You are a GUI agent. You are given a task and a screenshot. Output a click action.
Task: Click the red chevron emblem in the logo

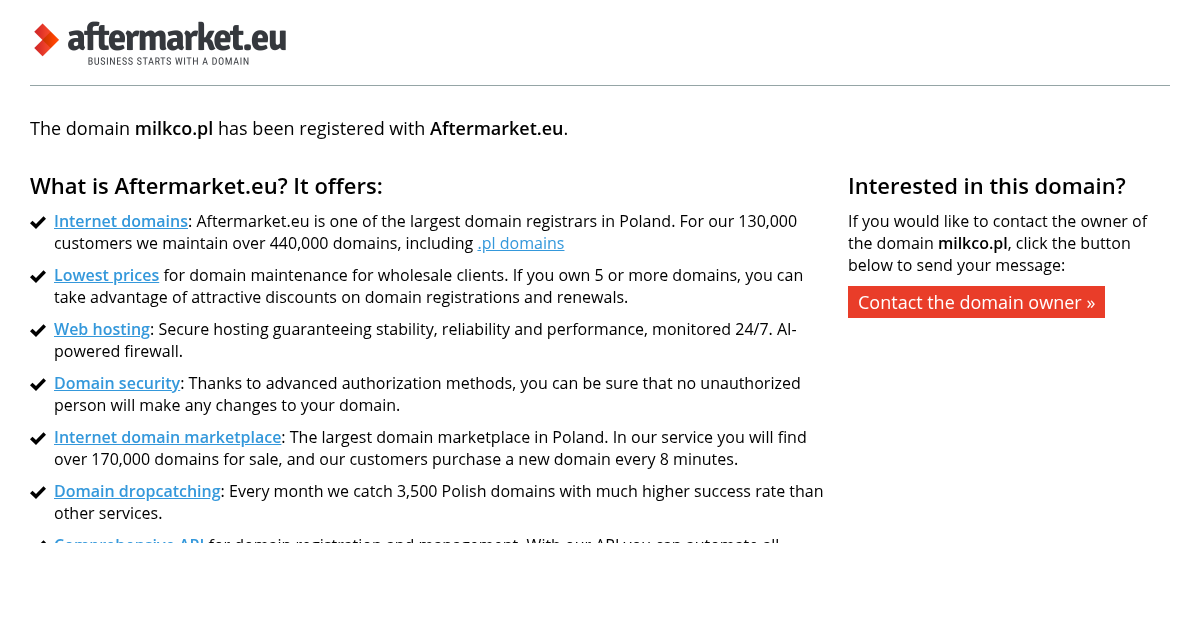click(46, 40)
